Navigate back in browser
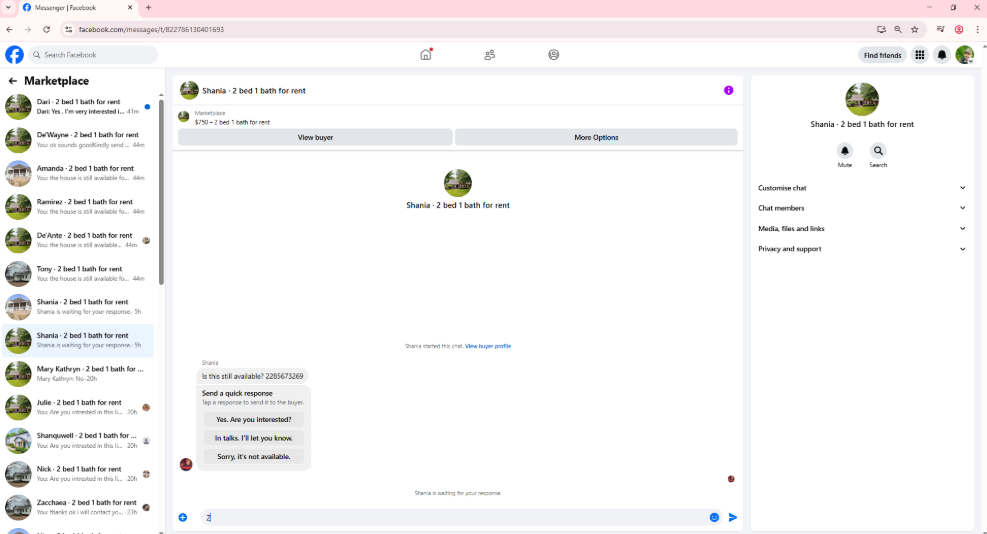 (x=9, y=30)
